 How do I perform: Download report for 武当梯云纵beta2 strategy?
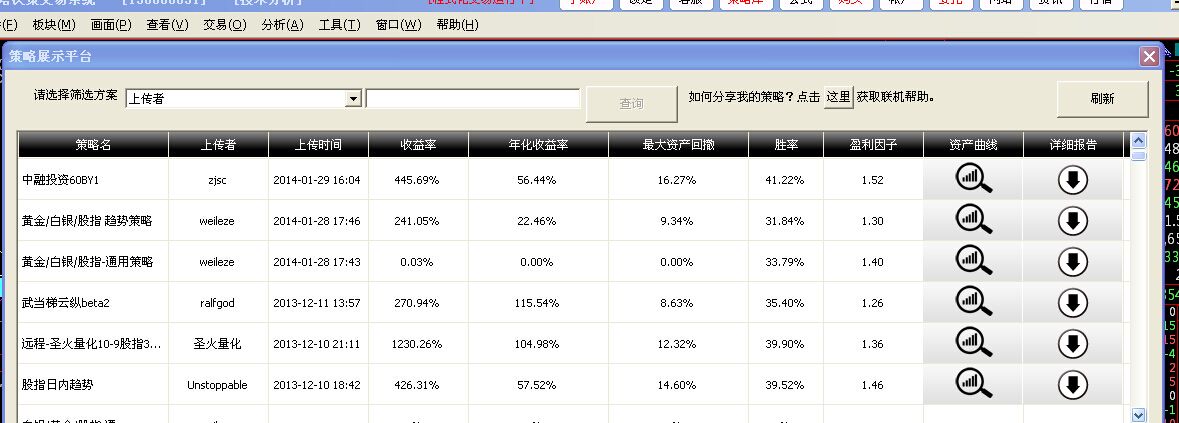(1072, 302)
